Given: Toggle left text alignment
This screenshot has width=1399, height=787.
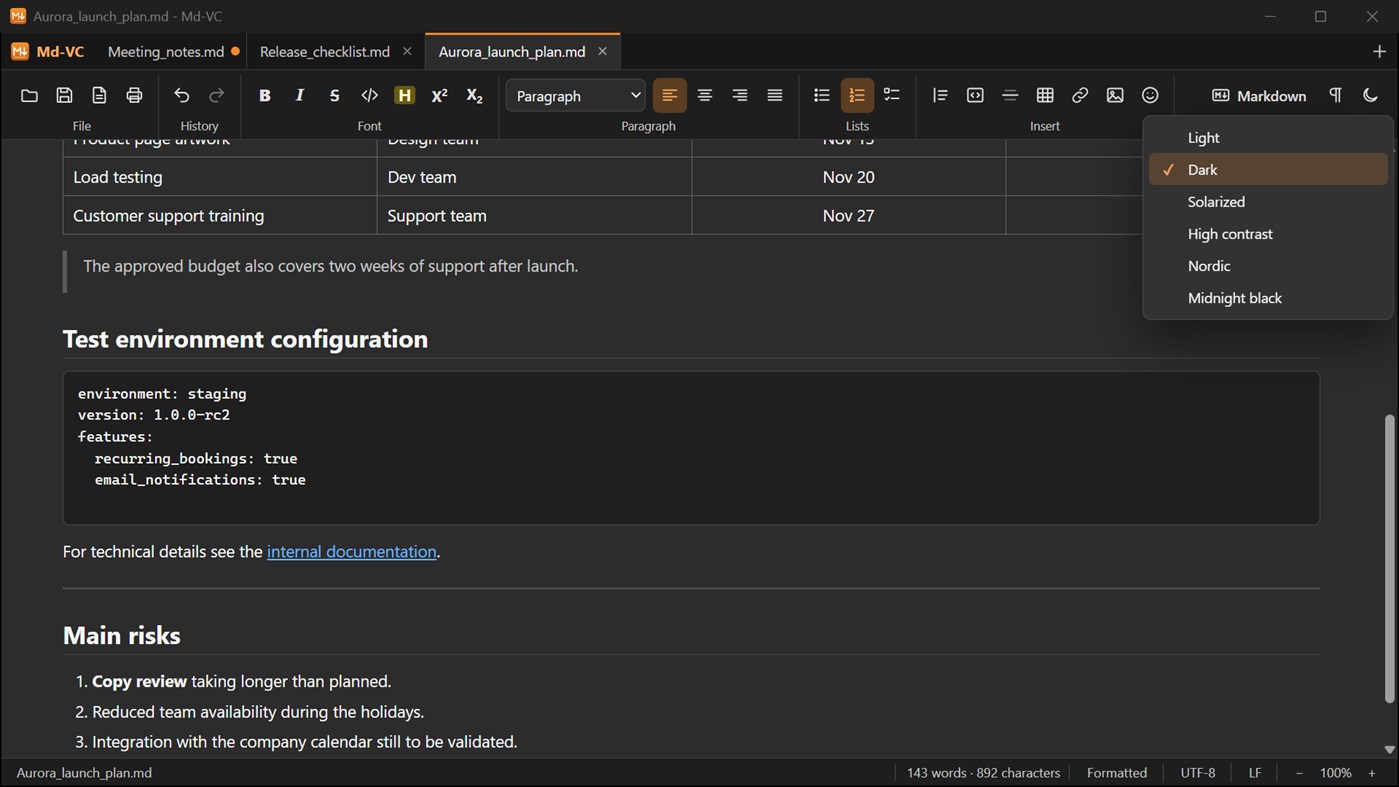Looking at the screenshot, I should pos(670,95).
